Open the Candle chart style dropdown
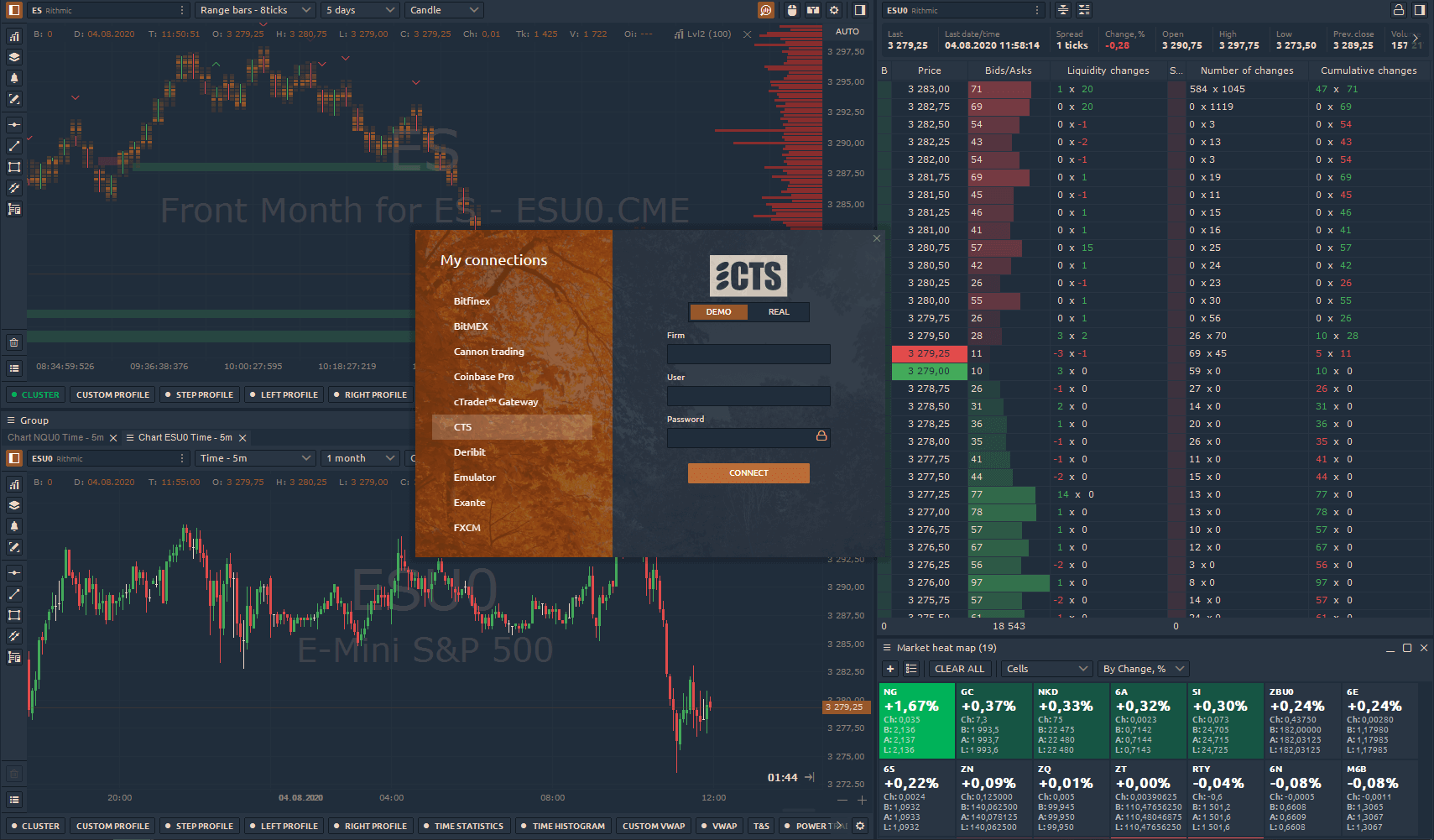This screenshot has height=840, width=1434. coord(444,10)
